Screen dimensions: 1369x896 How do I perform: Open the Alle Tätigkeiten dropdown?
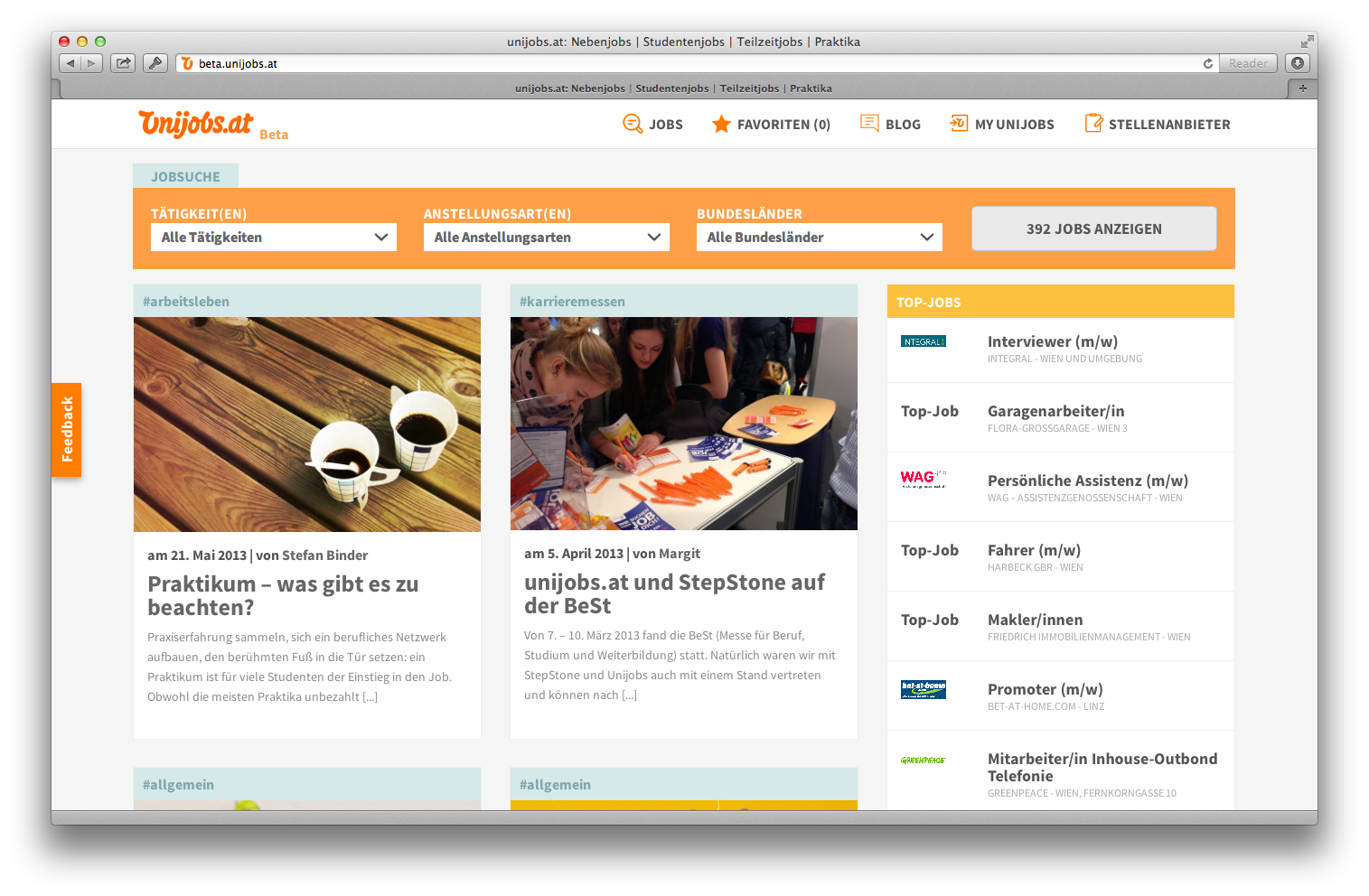coord(274,238)
